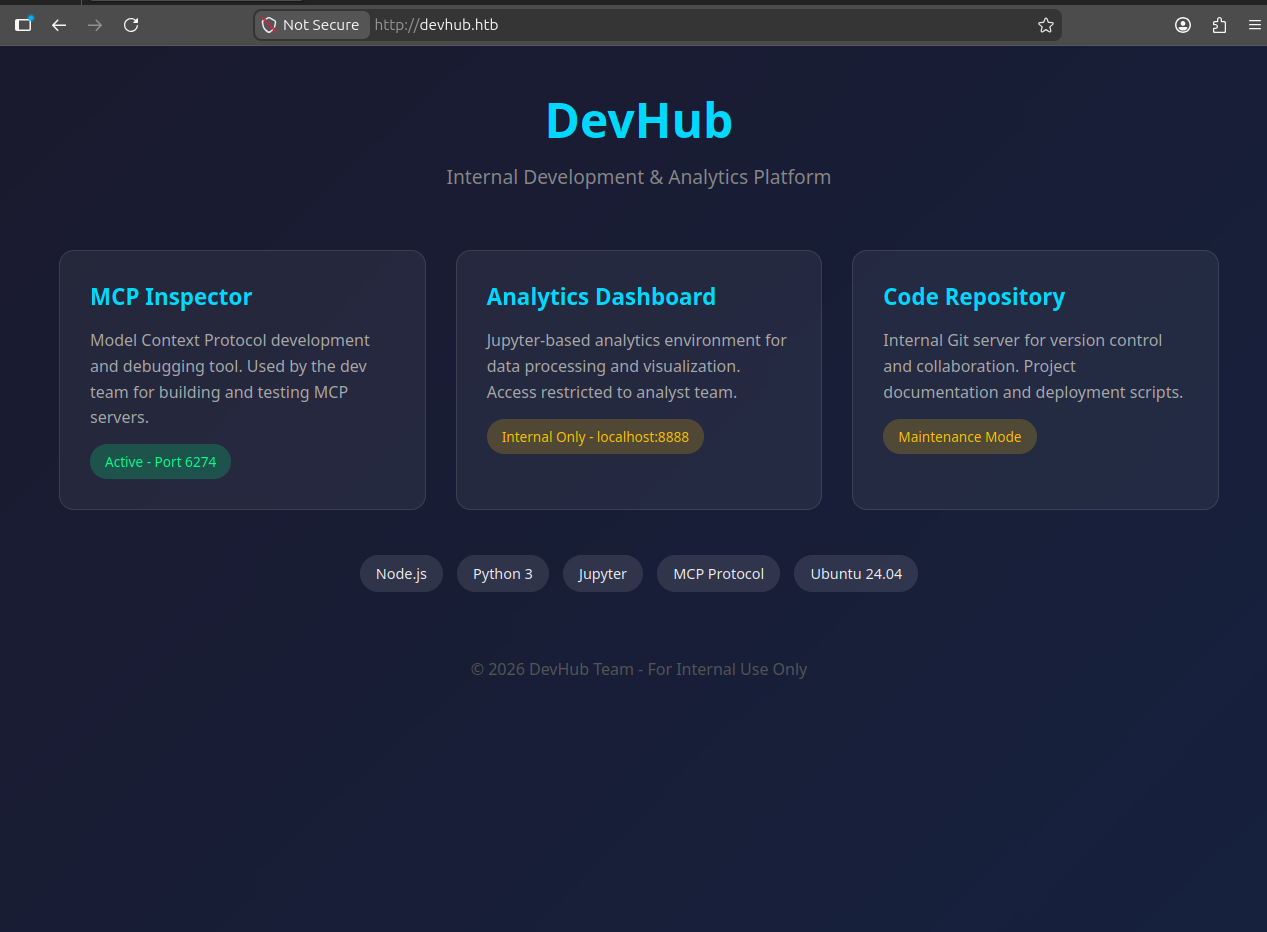Image resolution: width=1267 pixels, height=932 pixels.
Task: Select the Ubuntu 24.04 tech tag
Action: [856, 574]
